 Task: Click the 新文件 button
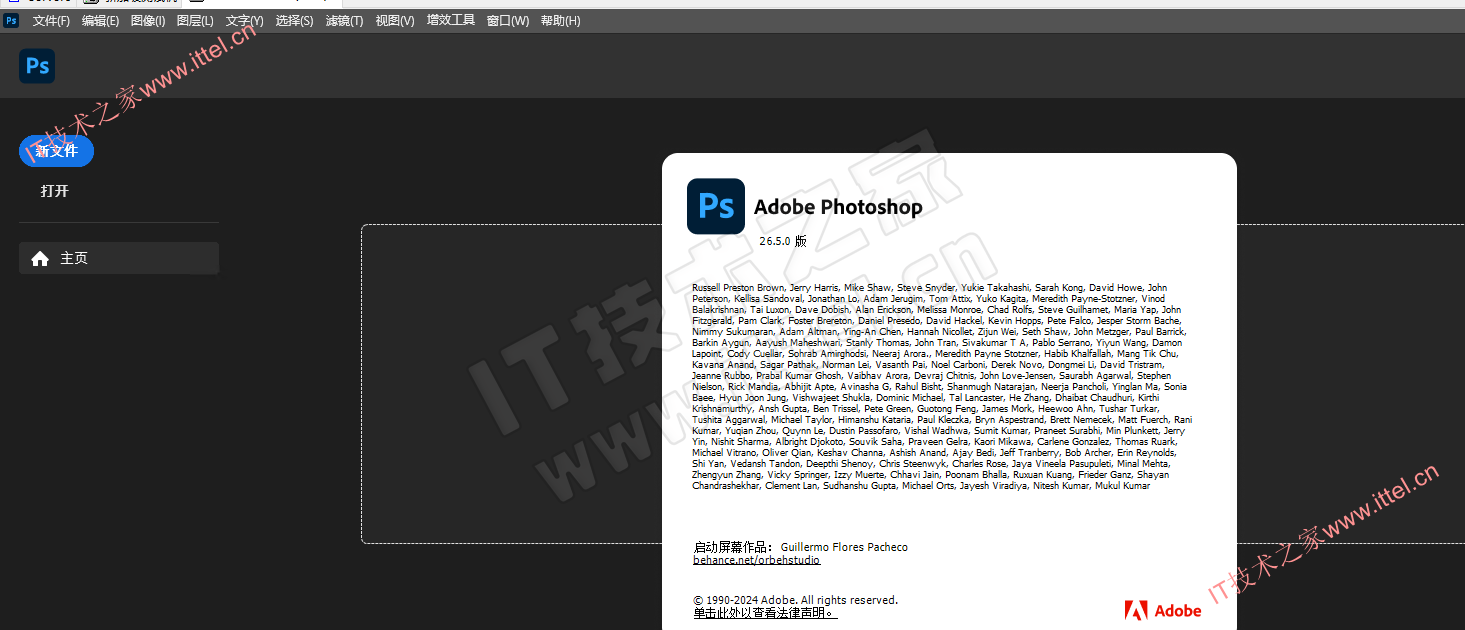click(x=56, y=151)
